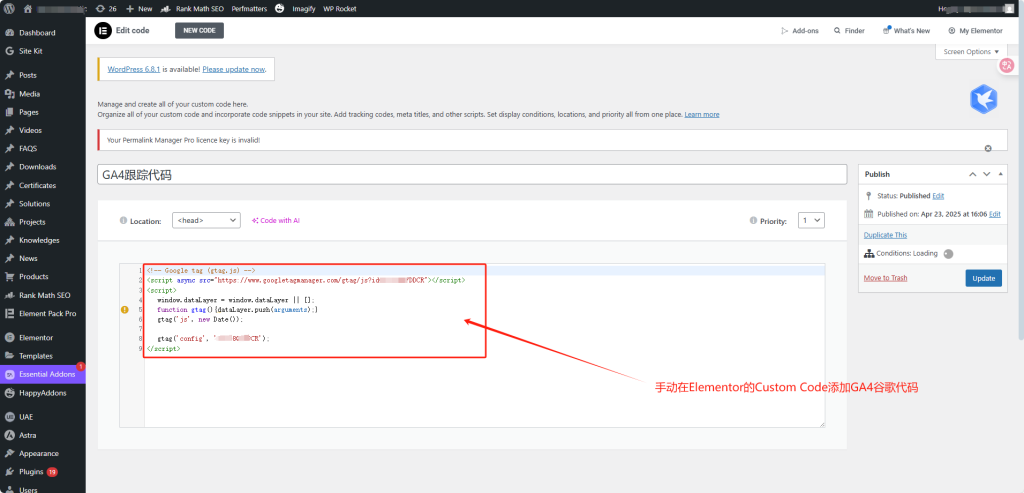The width and height of the screenshot is (1024, 493).
Task: Click the WordPress logo in admin bar
Action: click(x=9, y=9)
